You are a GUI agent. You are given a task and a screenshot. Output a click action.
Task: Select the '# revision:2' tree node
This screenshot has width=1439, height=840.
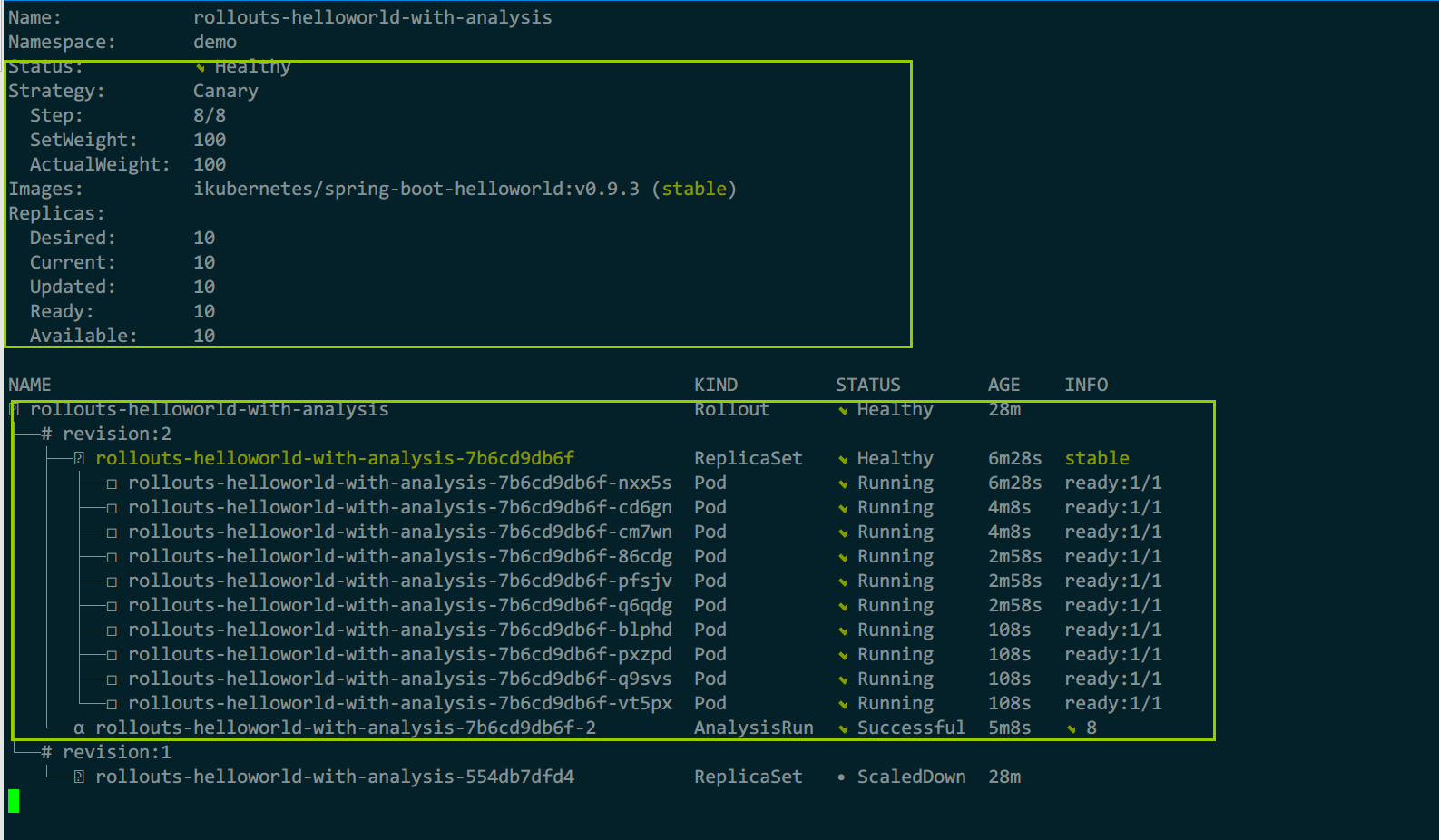coord(106,434)
